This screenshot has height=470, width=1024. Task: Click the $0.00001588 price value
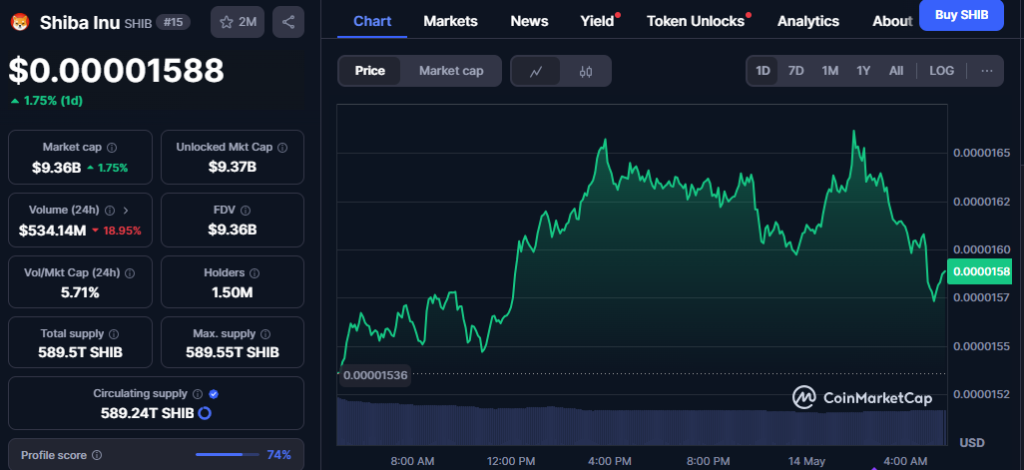click(x=116, y=70)
